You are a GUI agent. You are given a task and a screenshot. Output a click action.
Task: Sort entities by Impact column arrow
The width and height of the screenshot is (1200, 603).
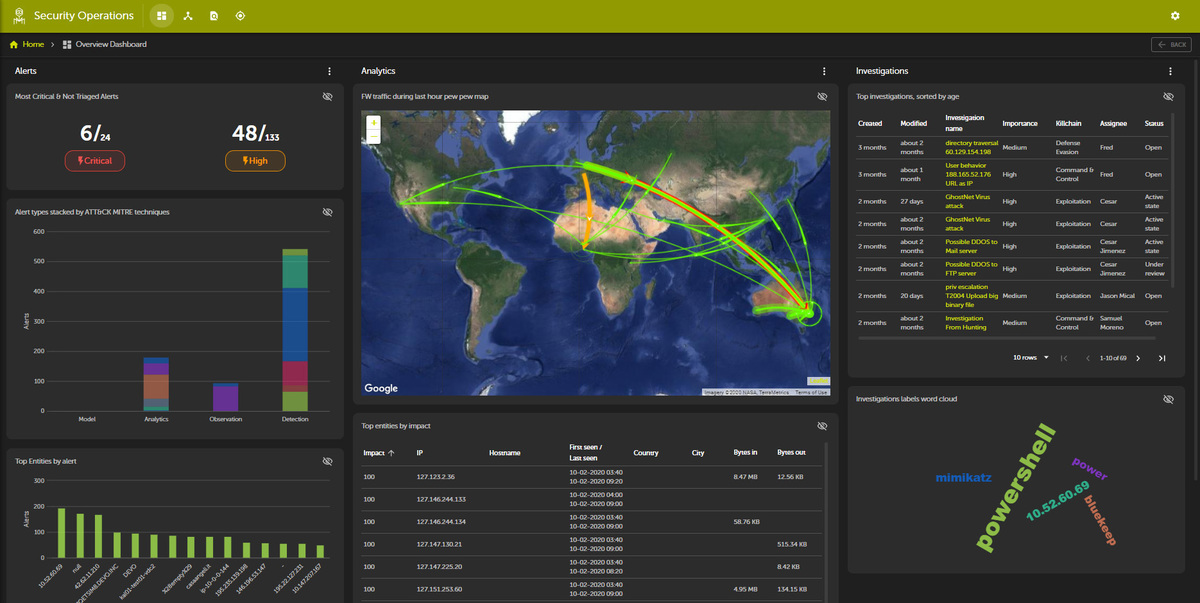click(391, 452)
